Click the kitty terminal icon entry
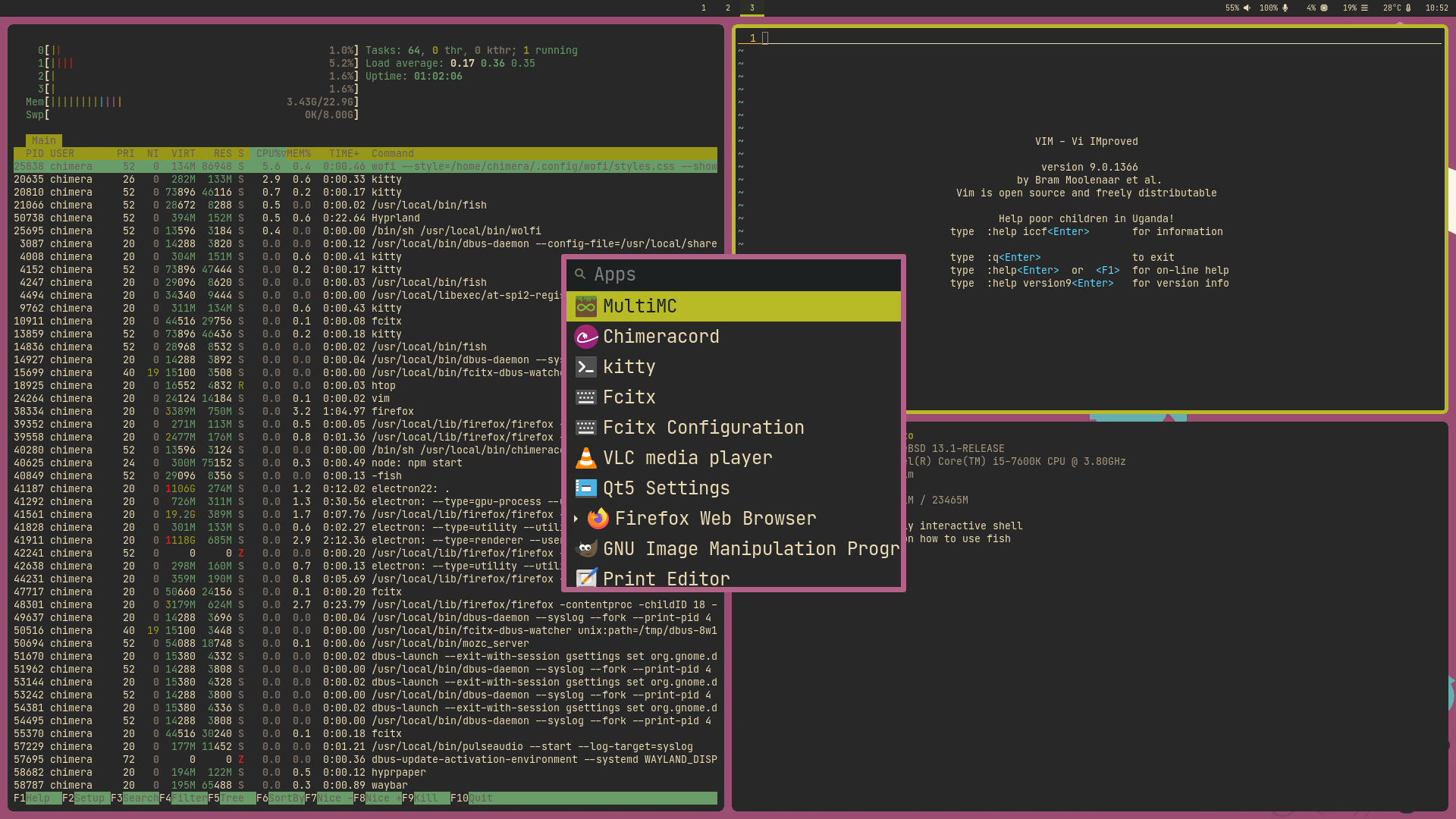The image size is (1456, 819). point(586,367)
